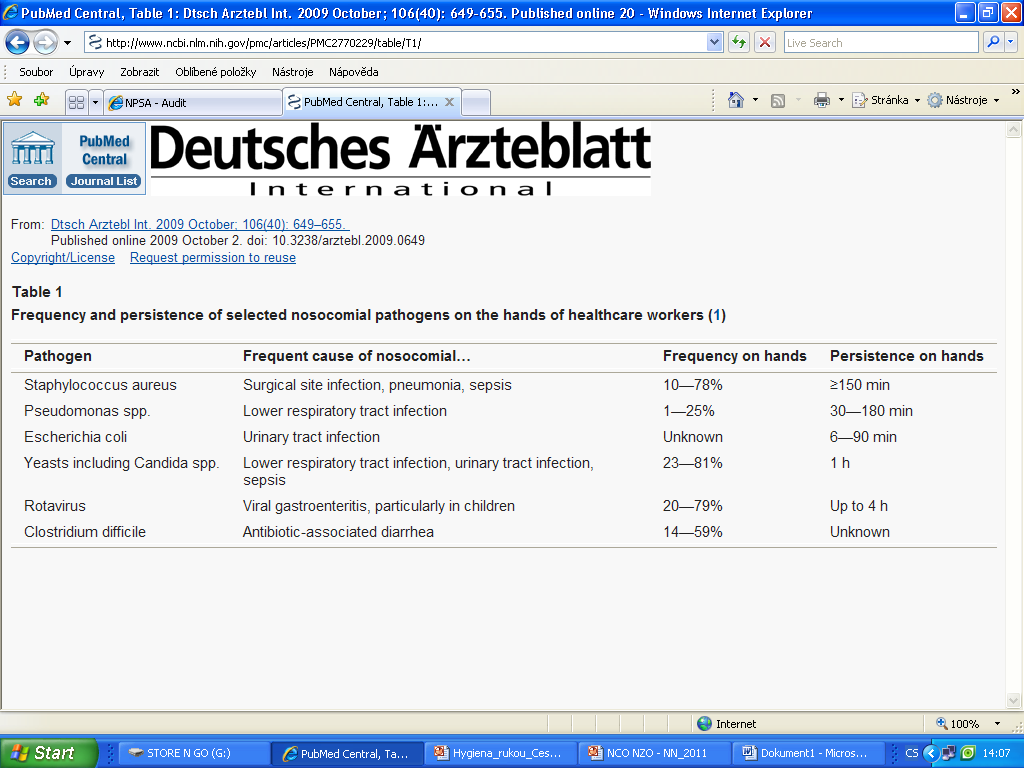Click the CS language indicator

(x=912, y=754)
